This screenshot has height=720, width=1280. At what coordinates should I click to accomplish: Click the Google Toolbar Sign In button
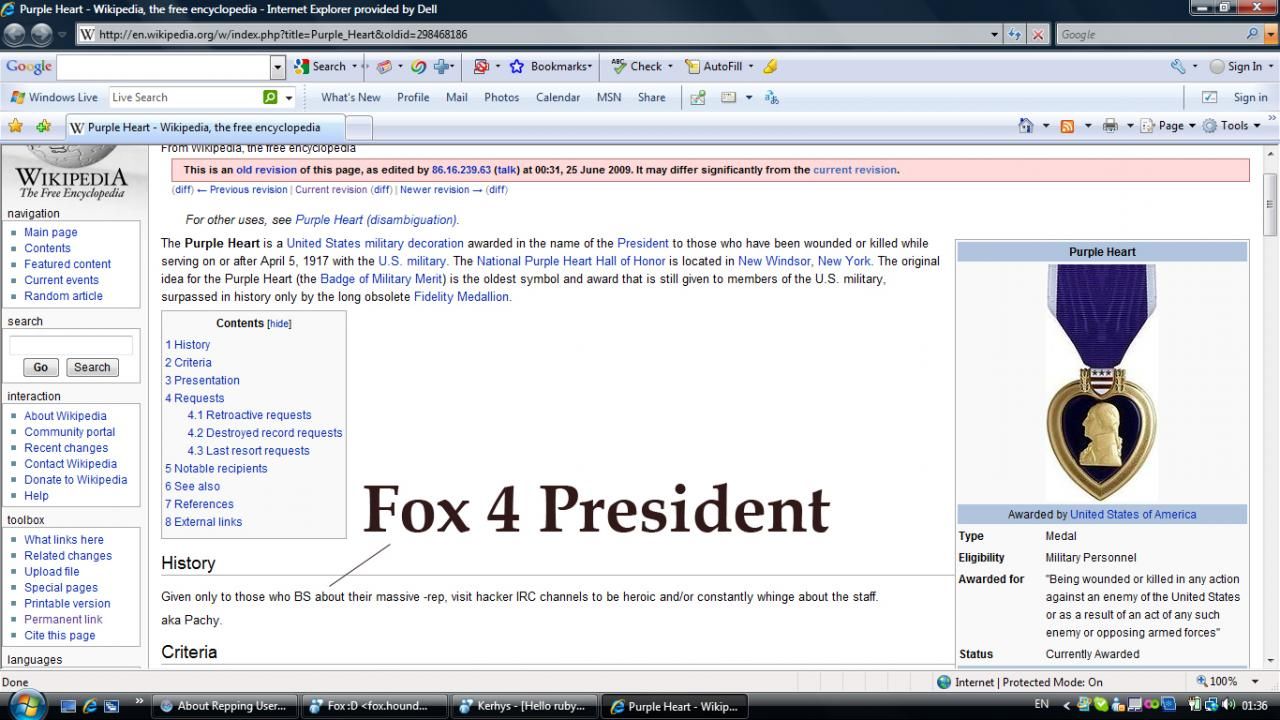click(1236, 66)
